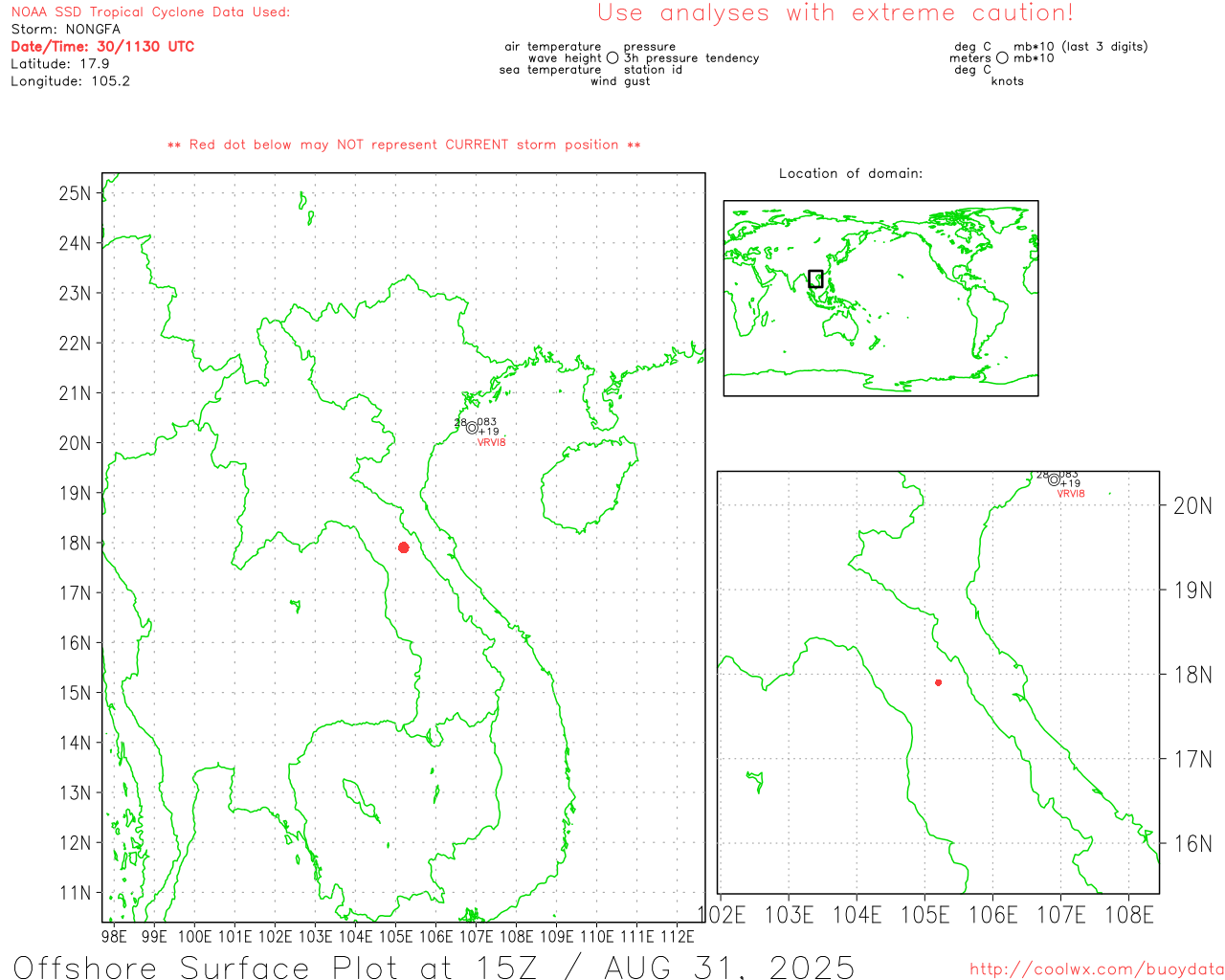Click Hainan island on the main map
1225x980 pixels.
589,483
